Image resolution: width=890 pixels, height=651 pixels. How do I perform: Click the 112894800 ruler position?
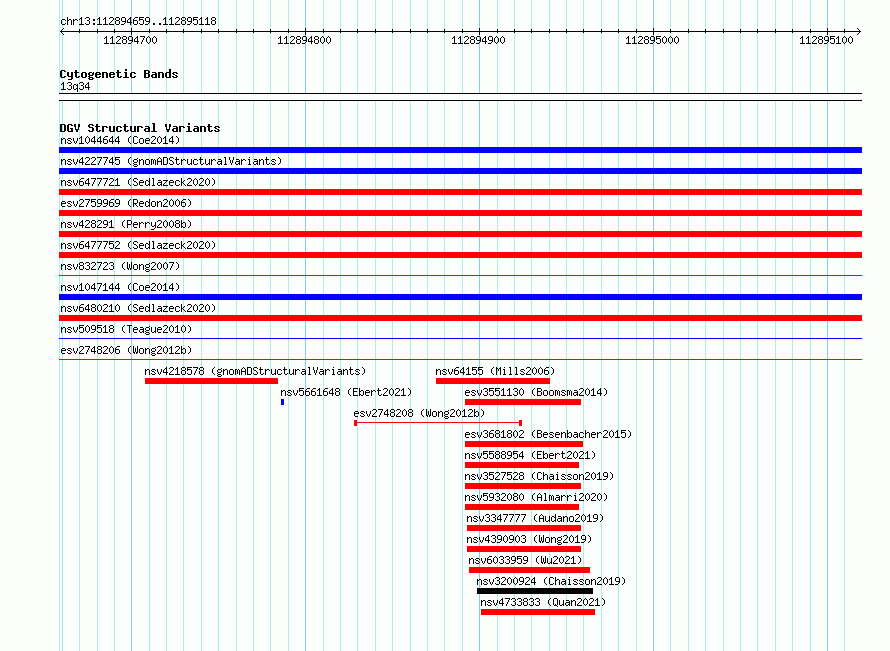pos(304,40)
